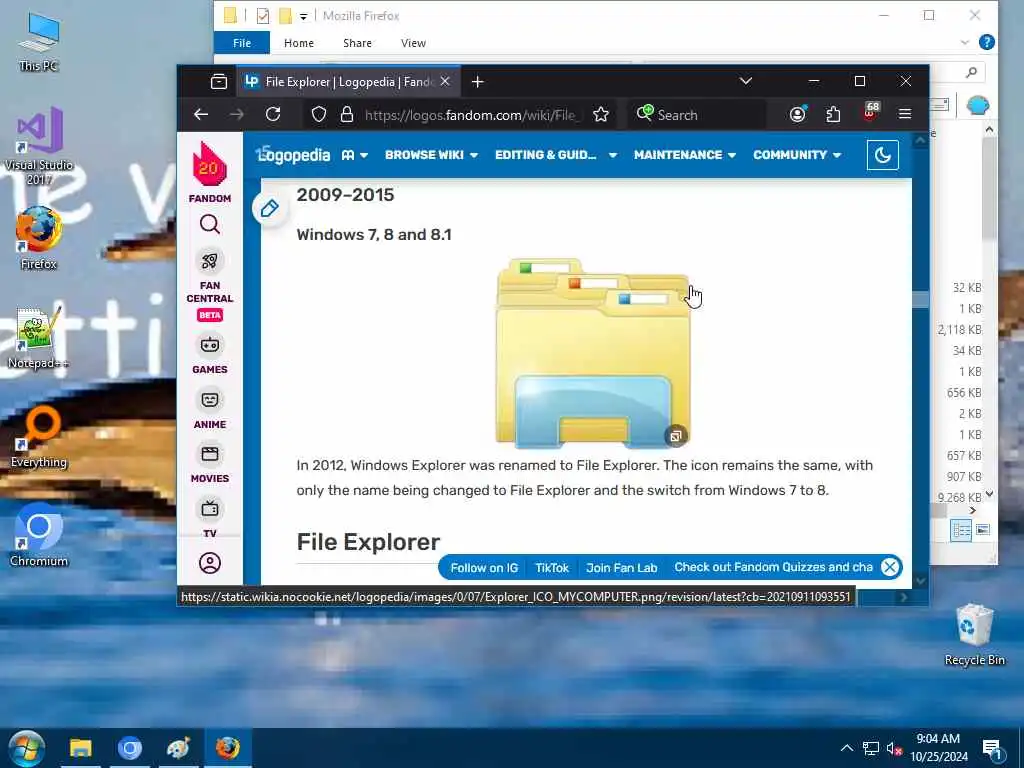
Task: Click the enlarge icon on folder image
Action: coord(676,436)
